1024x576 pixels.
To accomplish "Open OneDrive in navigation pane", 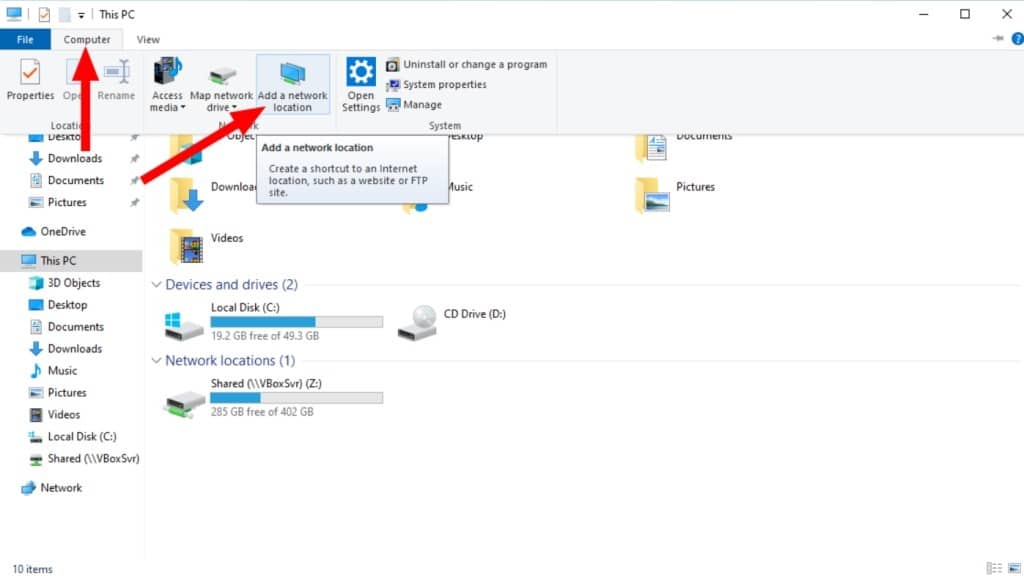I will tap(63, 231).
